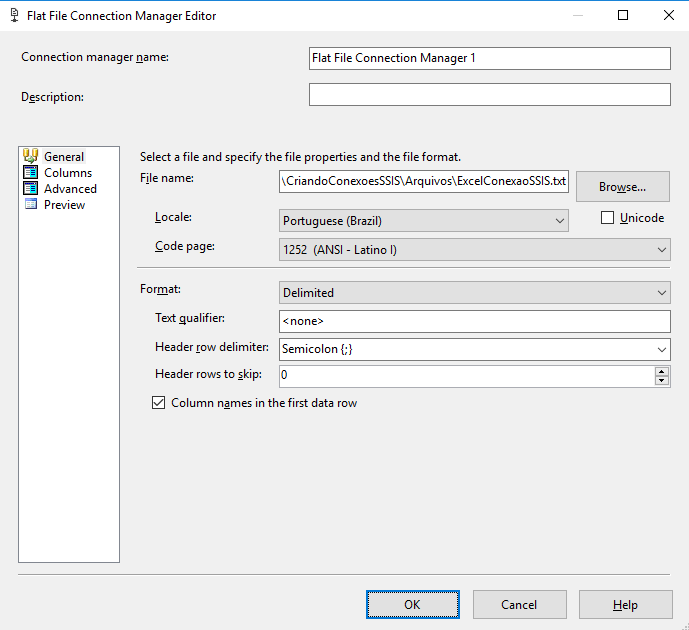Click the File name text box

coord(424,181)
